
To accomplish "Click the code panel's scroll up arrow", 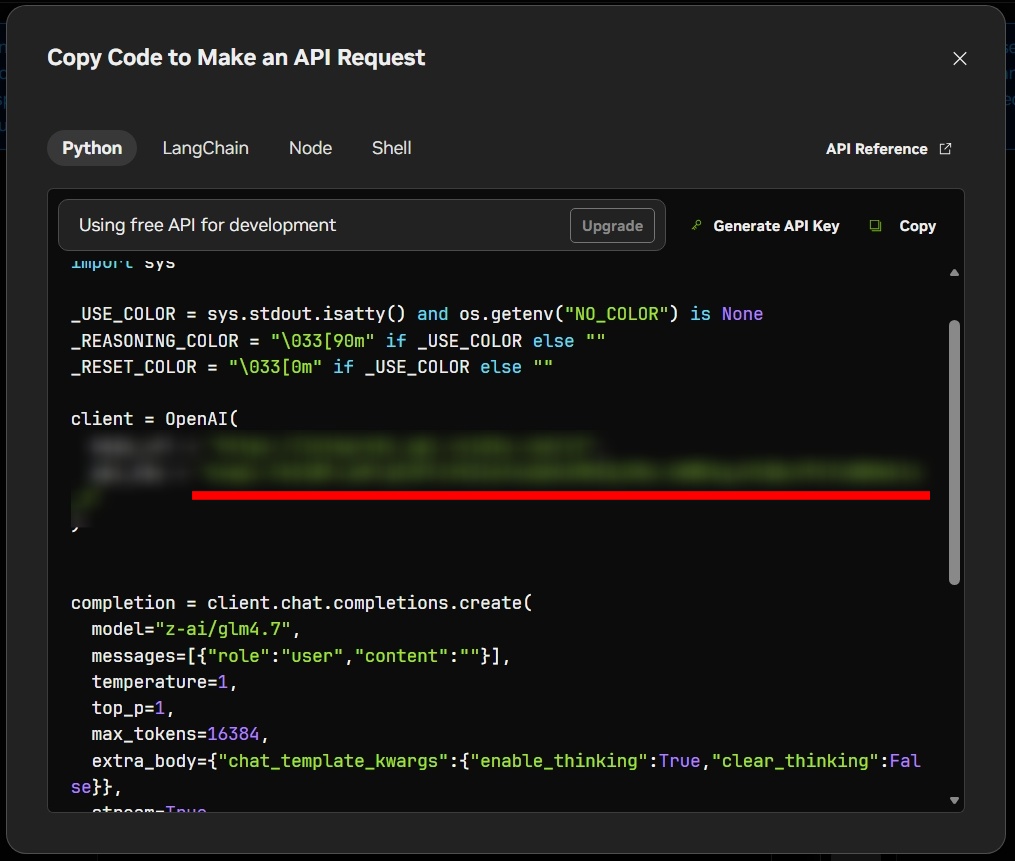I will pyautogui.click(x=954, y=273).
